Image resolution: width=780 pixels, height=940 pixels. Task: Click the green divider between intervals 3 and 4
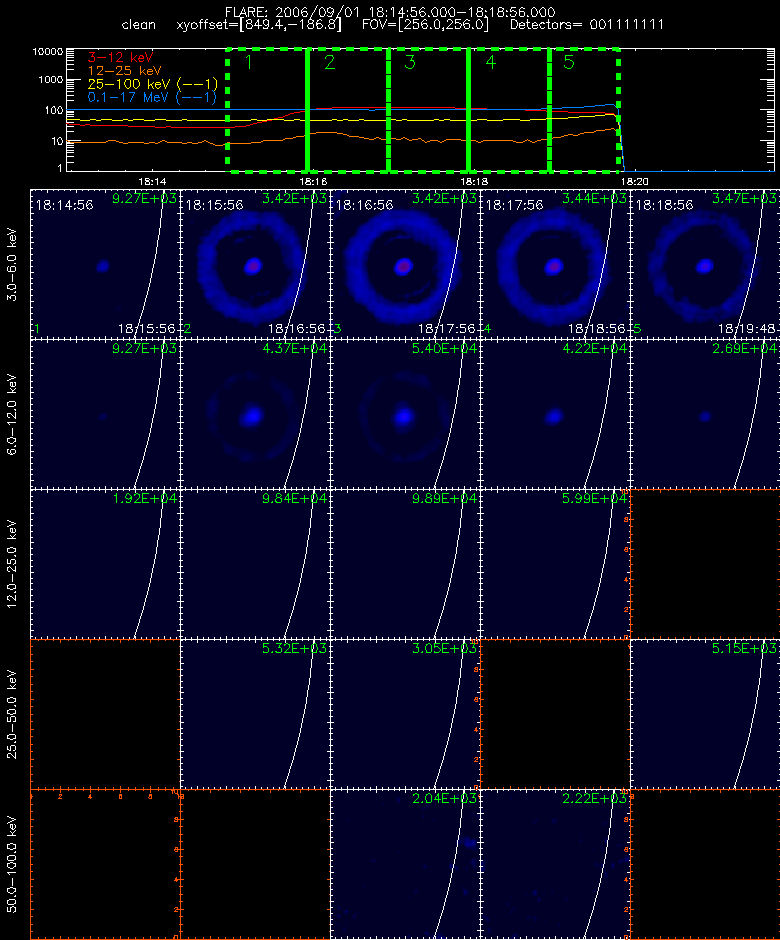click(x=469, y=110)
